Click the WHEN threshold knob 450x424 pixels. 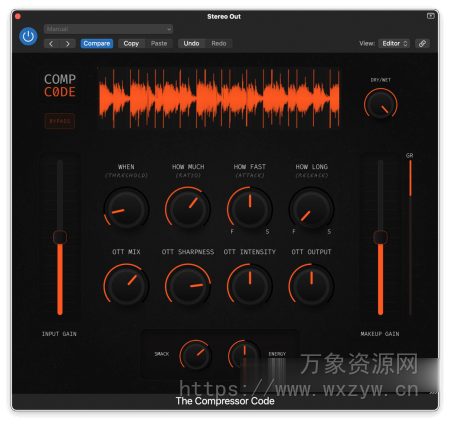(x=126, y=209)
